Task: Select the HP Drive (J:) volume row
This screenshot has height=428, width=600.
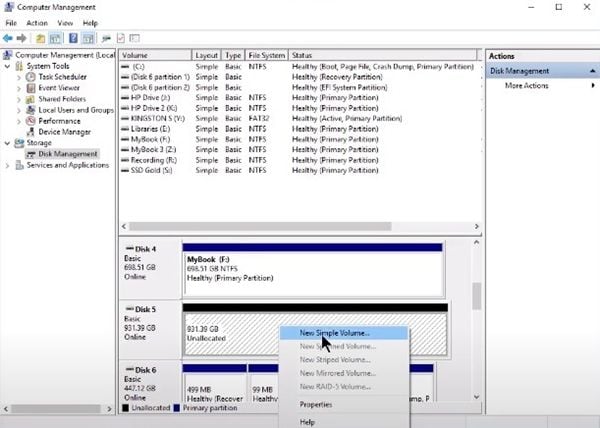Action: tap(300, 98)
